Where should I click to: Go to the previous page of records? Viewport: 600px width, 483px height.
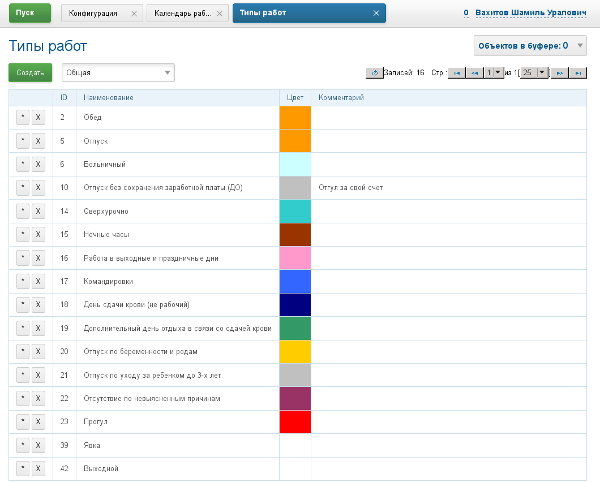pos(474,73)
